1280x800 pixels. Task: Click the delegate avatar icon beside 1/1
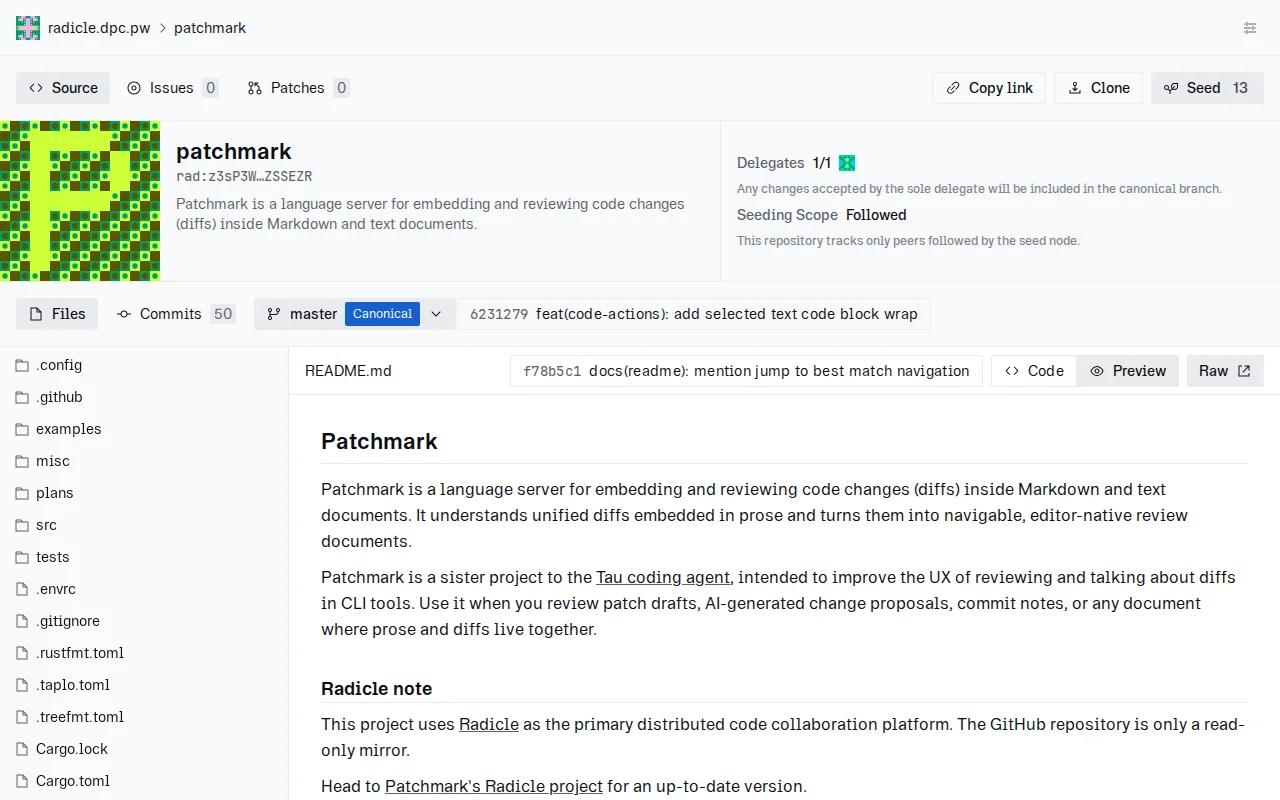(x=847, y=163)
